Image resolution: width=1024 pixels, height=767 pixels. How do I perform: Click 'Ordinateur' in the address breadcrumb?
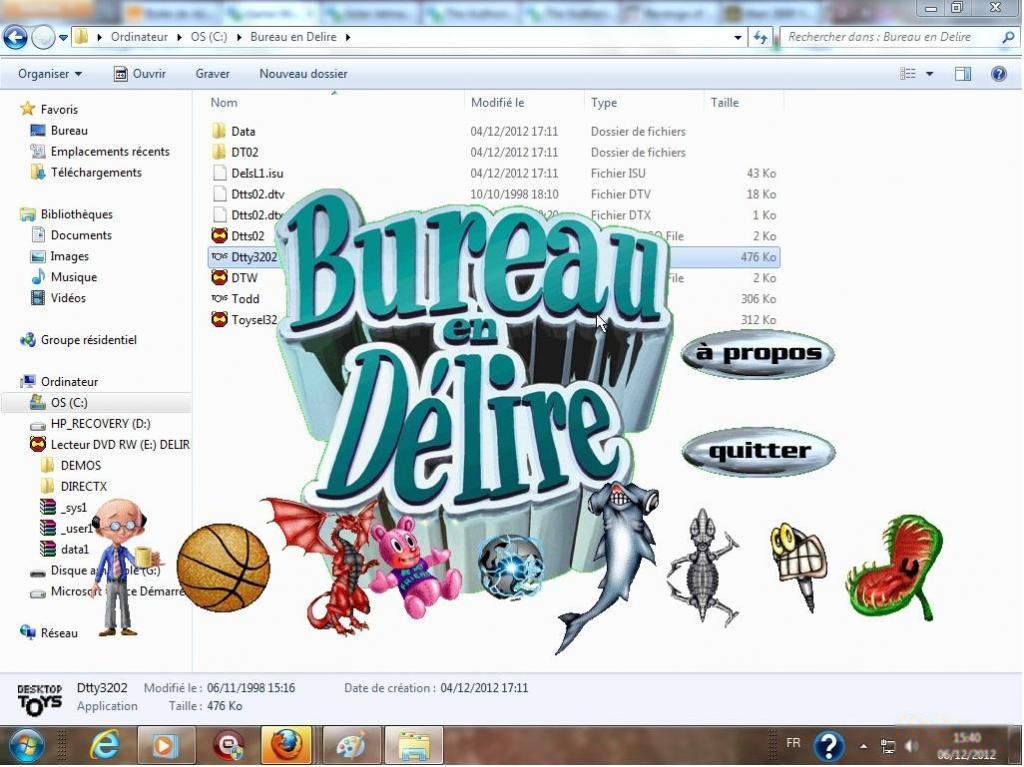[139, 37]
